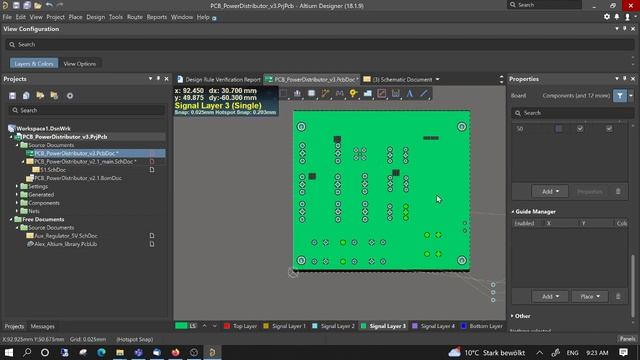Open the document tabs overflow dropdown arrow
This screenshot has height=360, width=640.
click(x=438, y=79)
